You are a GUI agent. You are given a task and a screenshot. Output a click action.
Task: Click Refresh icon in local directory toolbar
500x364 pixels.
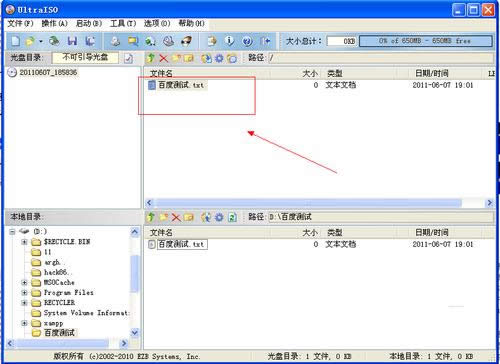[232, 217]
